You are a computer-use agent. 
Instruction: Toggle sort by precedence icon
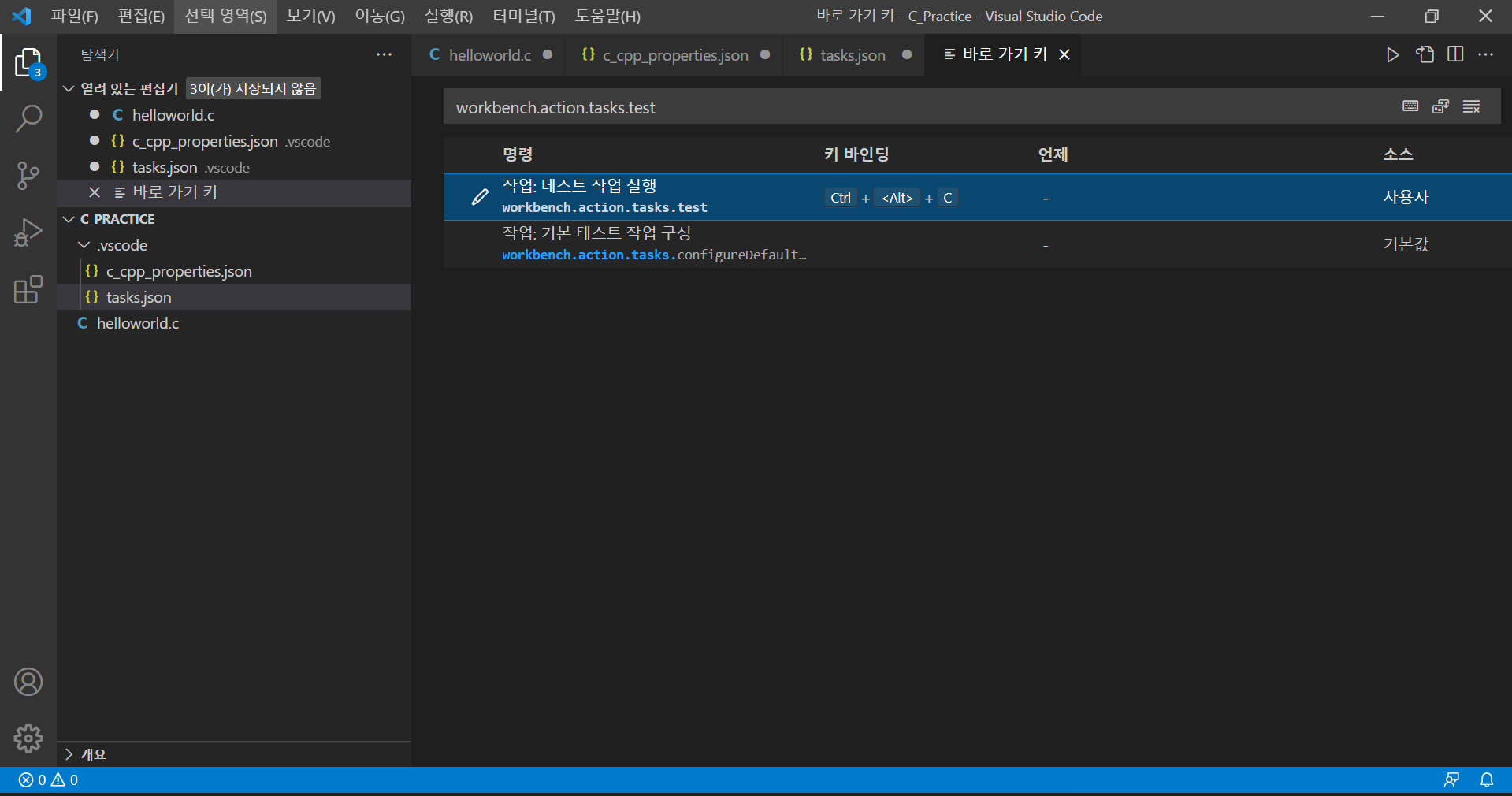pyautogui.click(x=1441, y=106)
